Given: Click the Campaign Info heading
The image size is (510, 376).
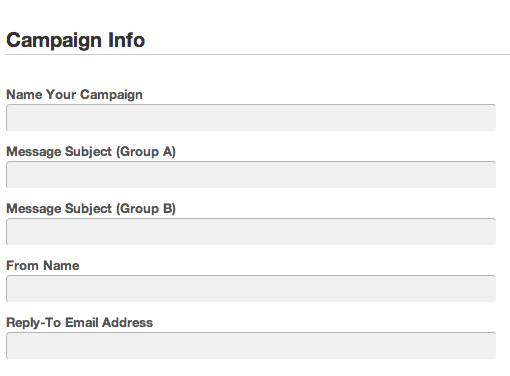Looking at the screenshot, I should tap(76, 41).
